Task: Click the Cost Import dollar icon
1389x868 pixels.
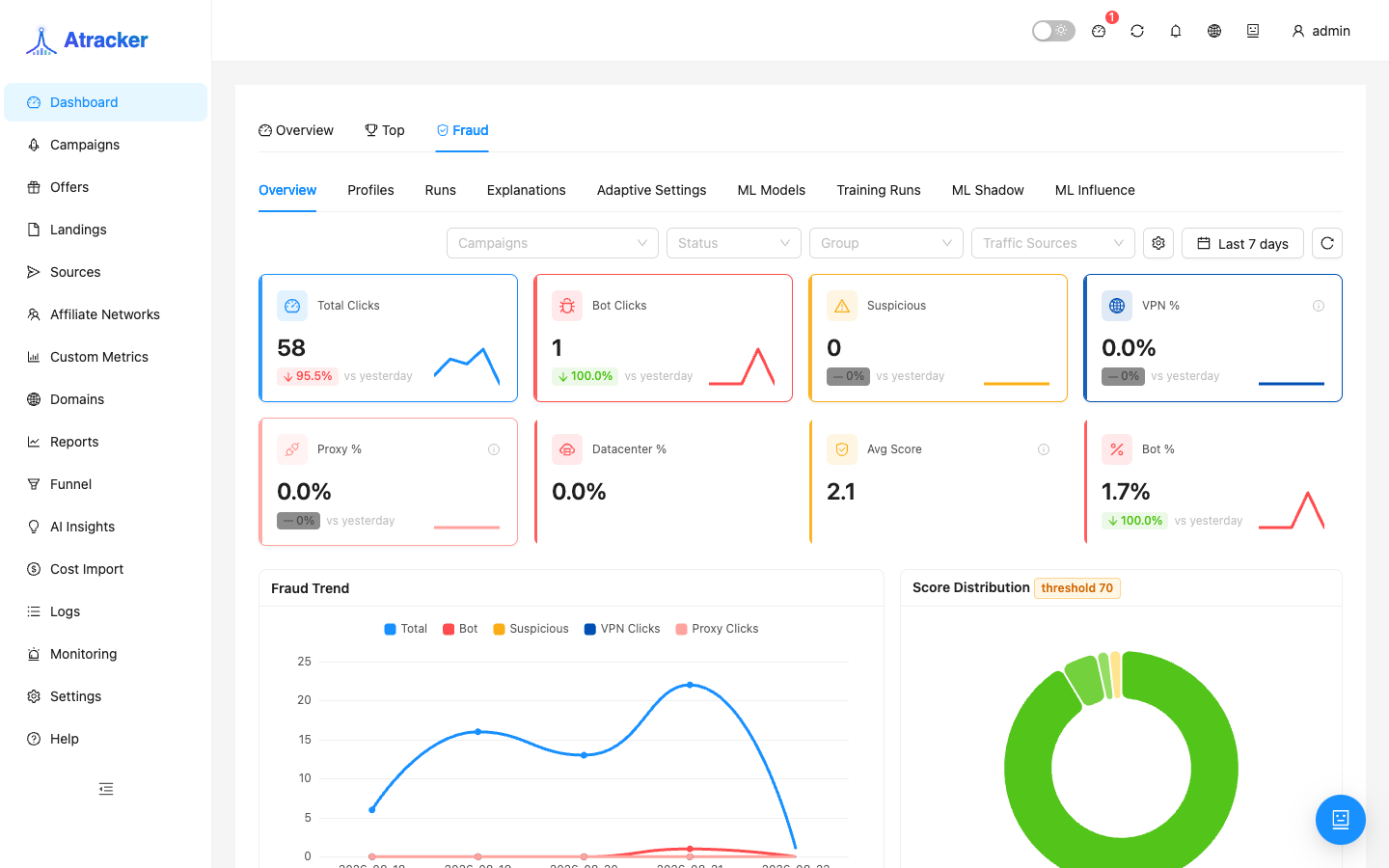Action: click(34, 569)
